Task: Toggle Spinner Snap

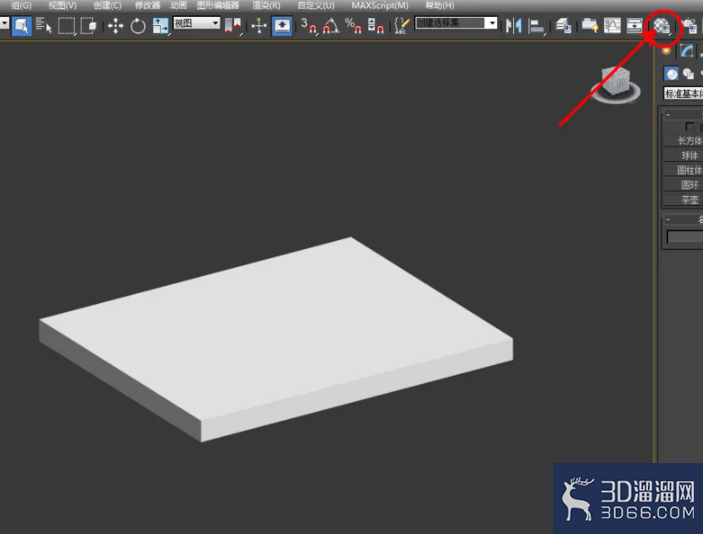Action: click(376, 26)
